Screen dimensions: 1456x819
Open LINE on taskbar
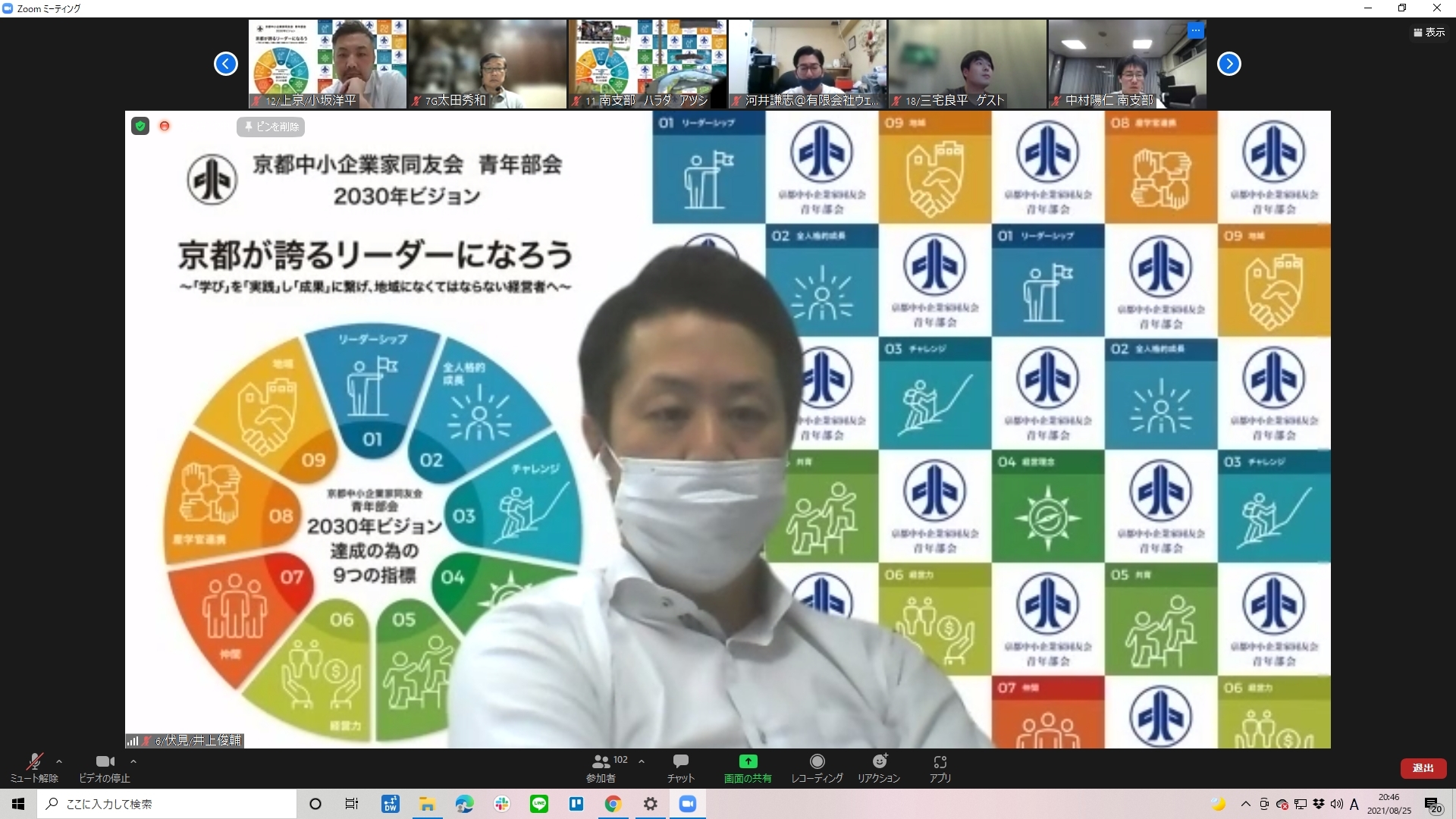pos(539,804)
